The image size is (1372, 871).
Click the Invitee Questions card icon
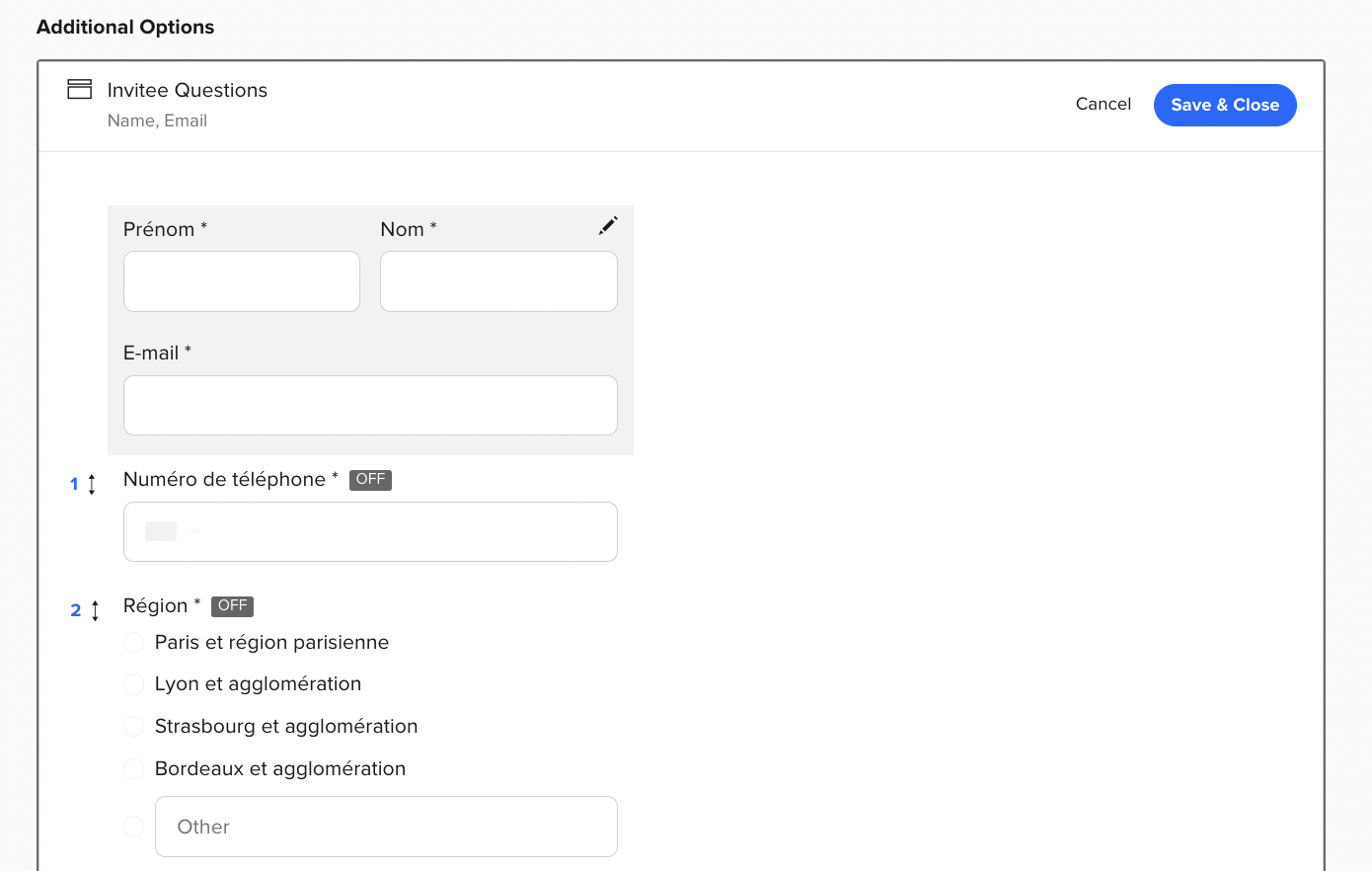(78, 89)
